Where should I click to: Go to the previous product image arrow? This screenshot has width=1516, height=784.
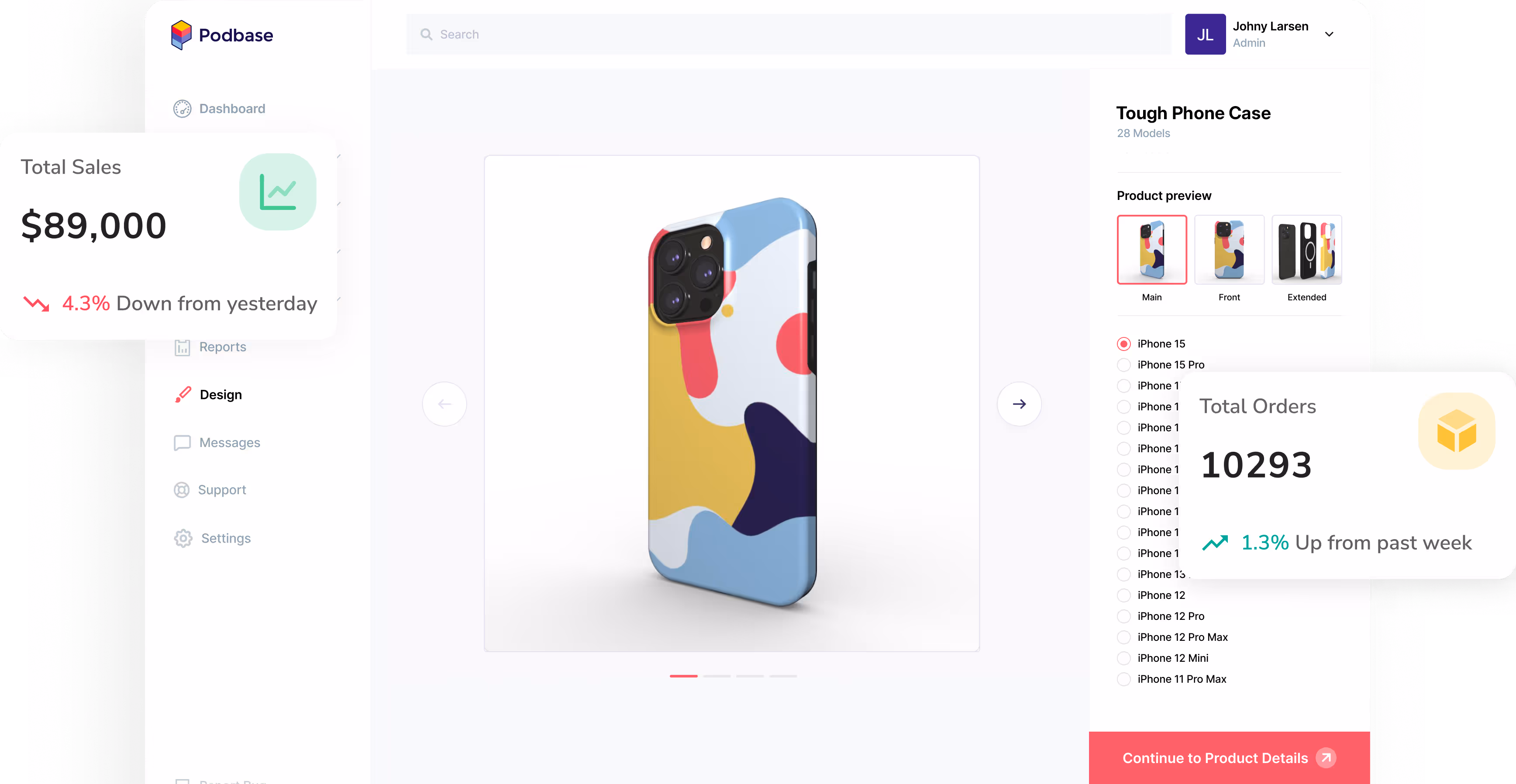point(445,404)
